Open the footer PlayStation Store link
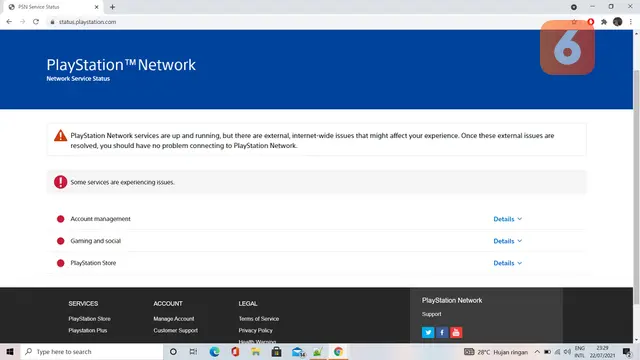640x360 pixels. click(89, 319)
